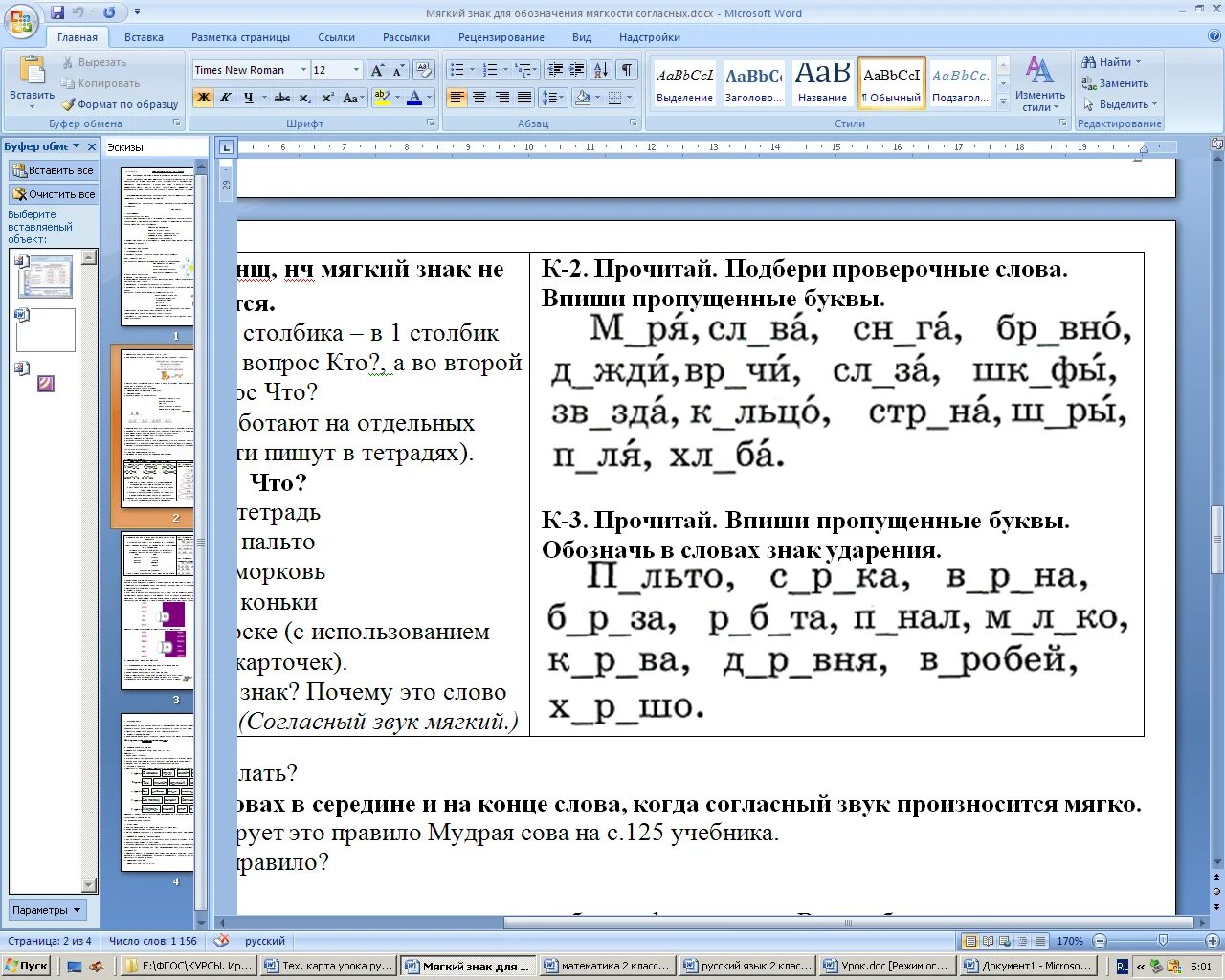Open Change Case (Аа) menu
Viewport: 1225px width, 980px height.
point(353,98)
